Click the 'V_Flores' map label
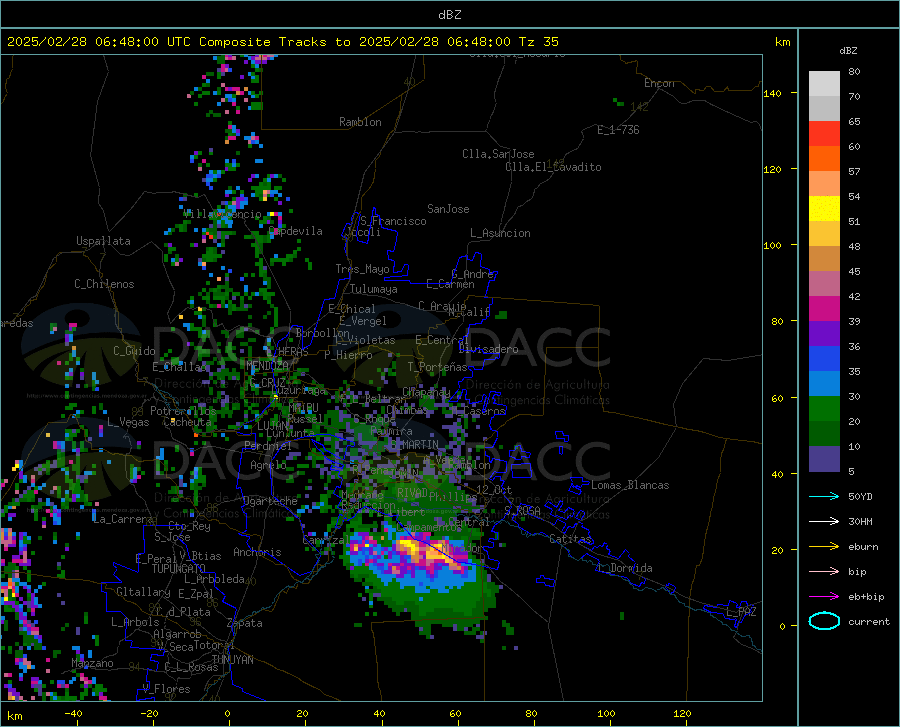 coord(166,689)
